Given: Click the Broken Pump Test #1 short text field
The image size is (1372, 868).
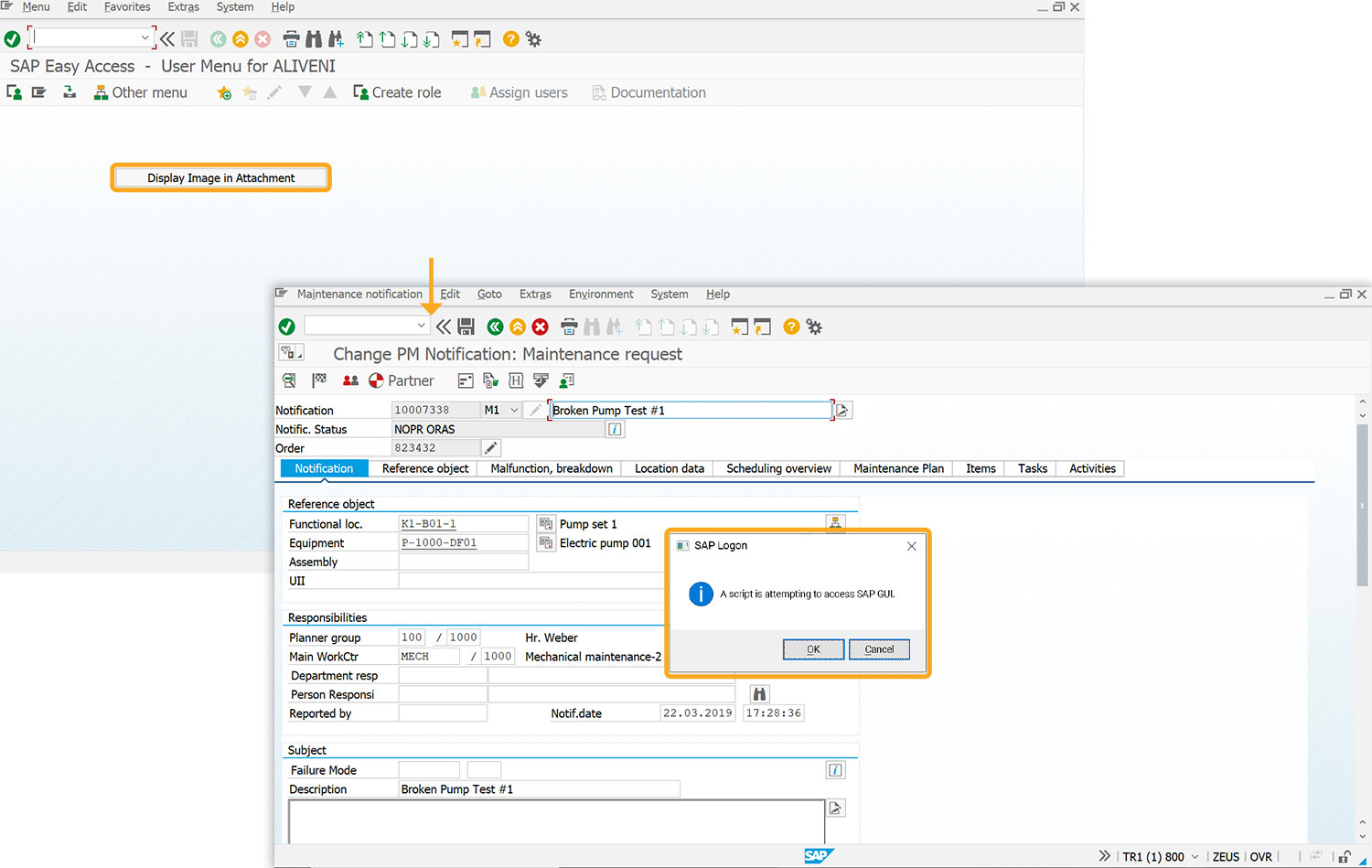Looking at the screenshot, I should (x=691, y=410).
